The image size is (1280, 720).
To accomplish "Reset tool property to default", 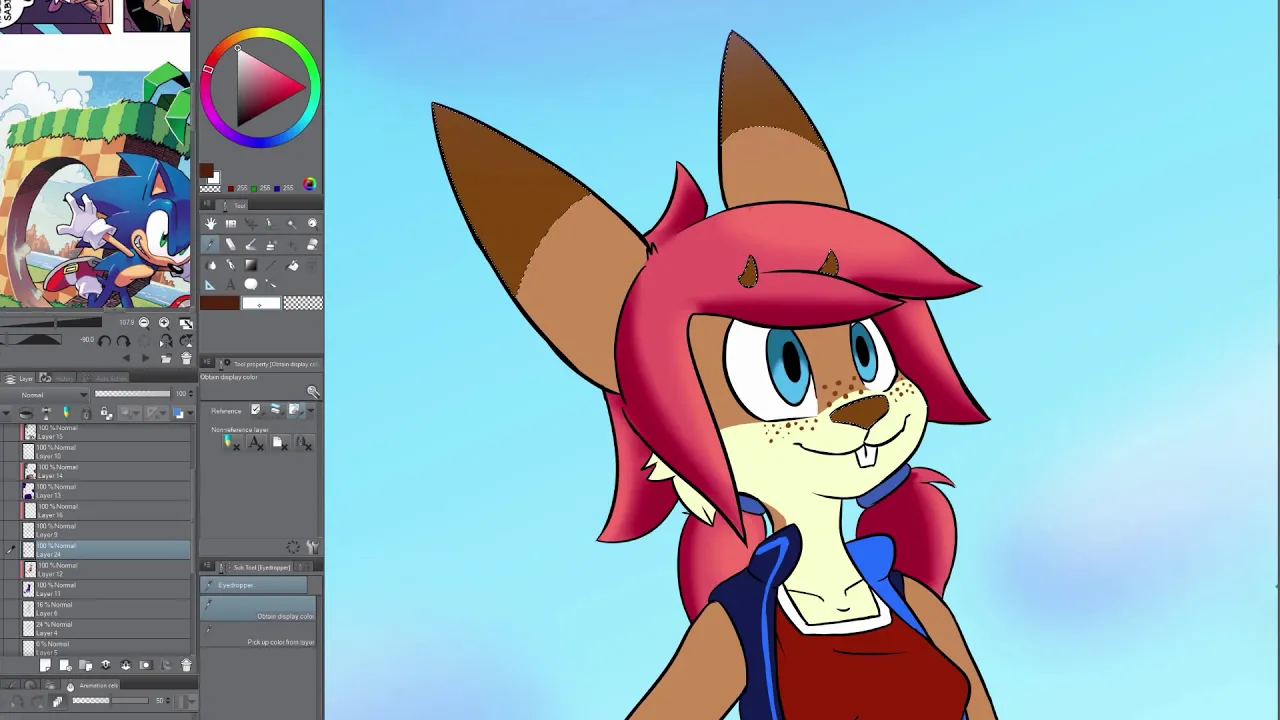I will [293, 547].
